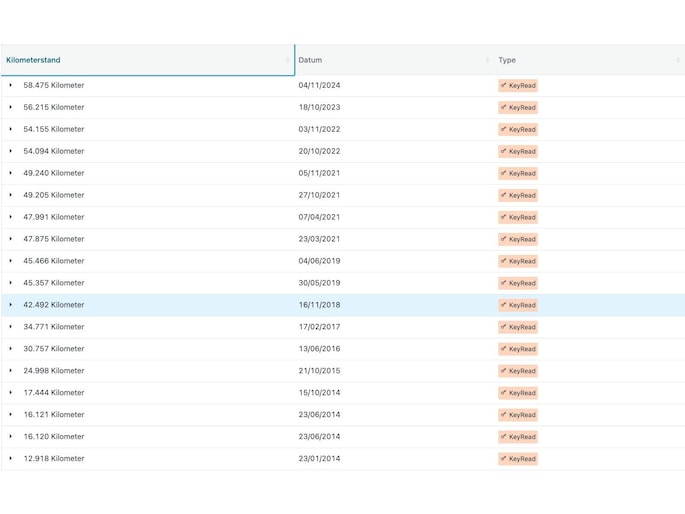Expand the 12.918 Kilometer row
Screen dimensions: 685x514
click(x=11, y=459)
